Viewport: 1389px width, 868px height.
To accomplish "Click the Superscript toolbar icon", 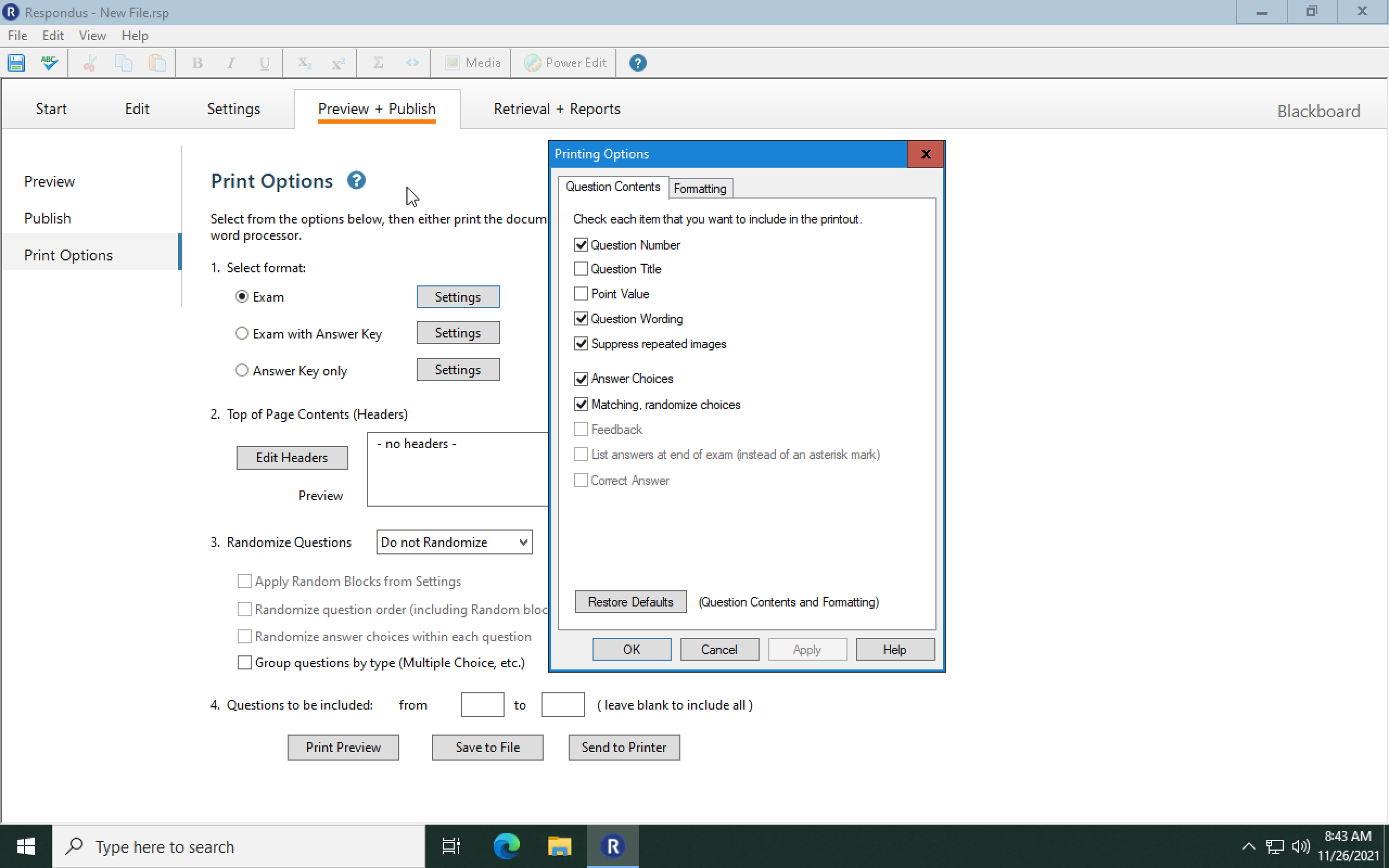I will [x=338, y=62].
